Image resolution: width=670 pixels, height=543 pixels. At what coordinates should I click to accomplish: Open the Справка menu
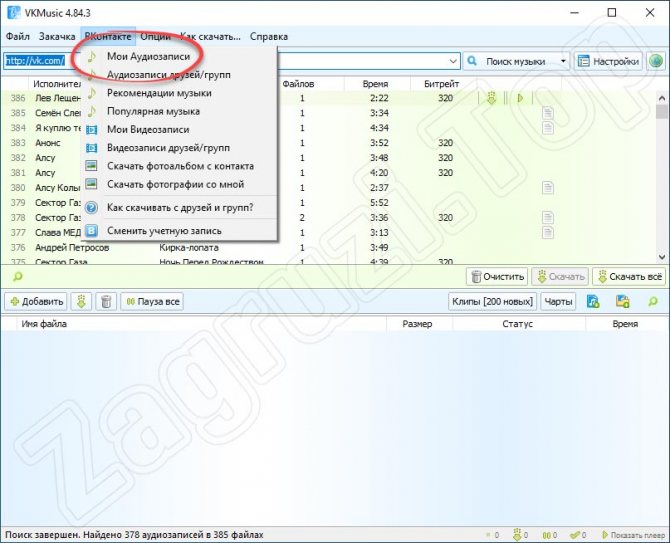point(269,37)
